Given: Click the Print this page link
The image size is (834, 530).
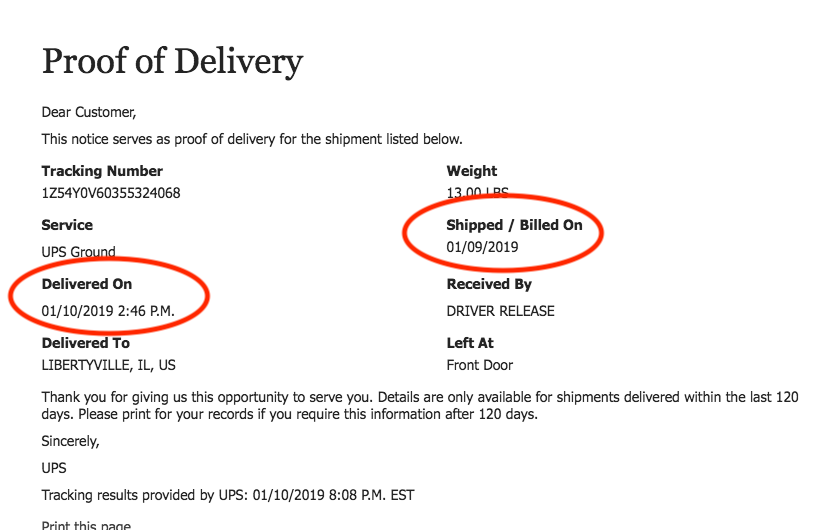Looking at the screenshot, I should (86, 525).
